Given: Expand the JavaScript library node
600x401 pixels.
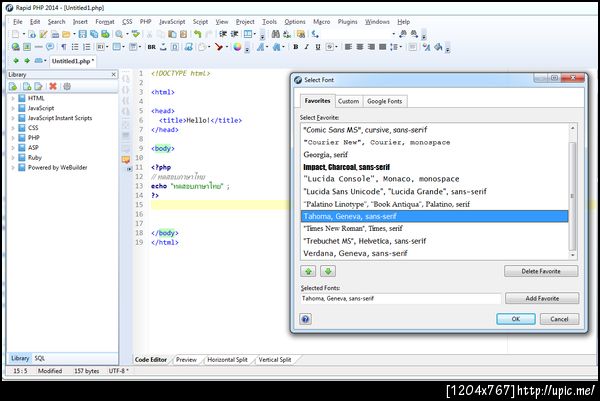Looking at the screenshot, I should tap(13, 108).
